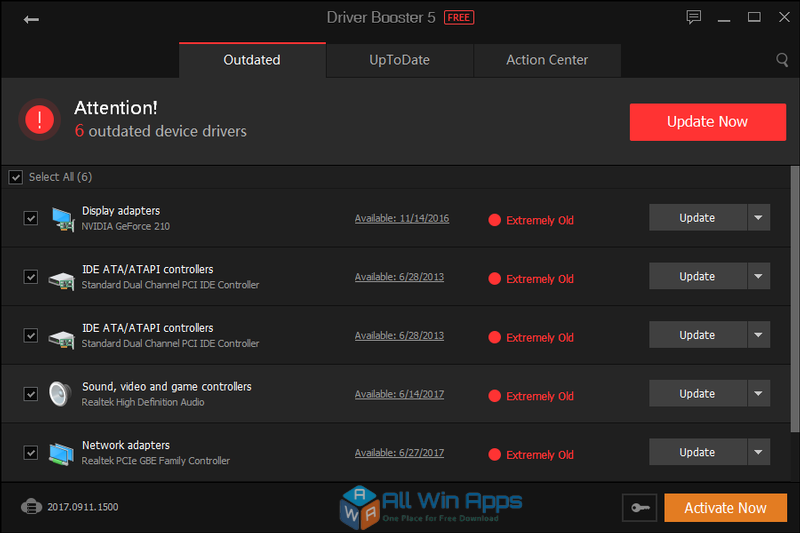Click the NVIDIA GeForce 210 device name
The height and width of the screenshot is (533, 800).
[x=126, y=226]
